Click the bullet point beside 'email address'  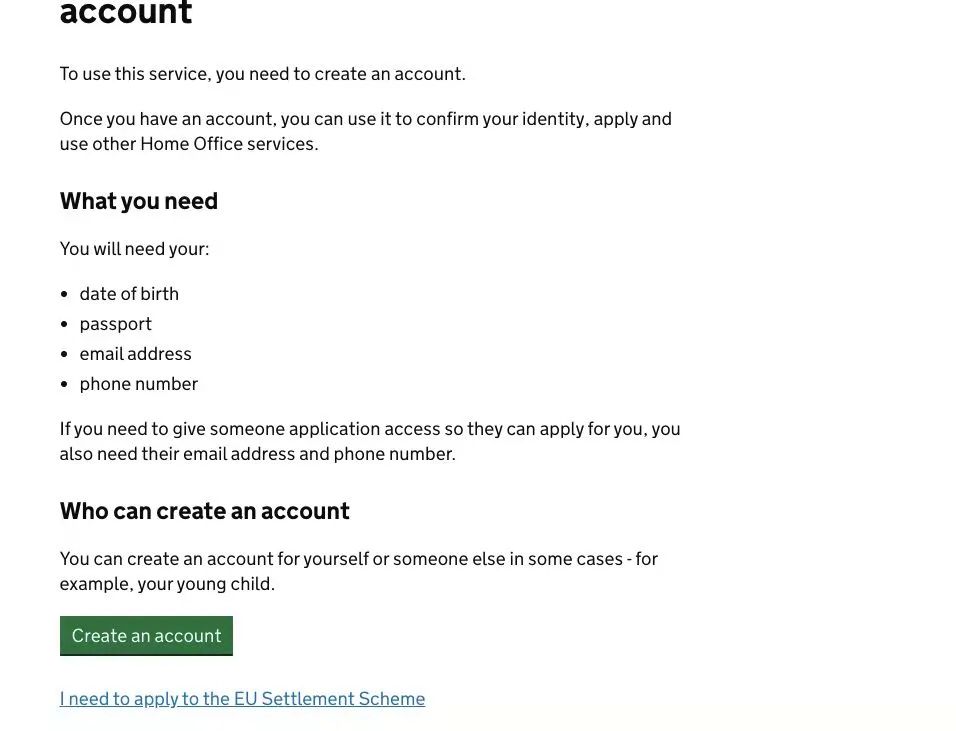pos(65,354)
